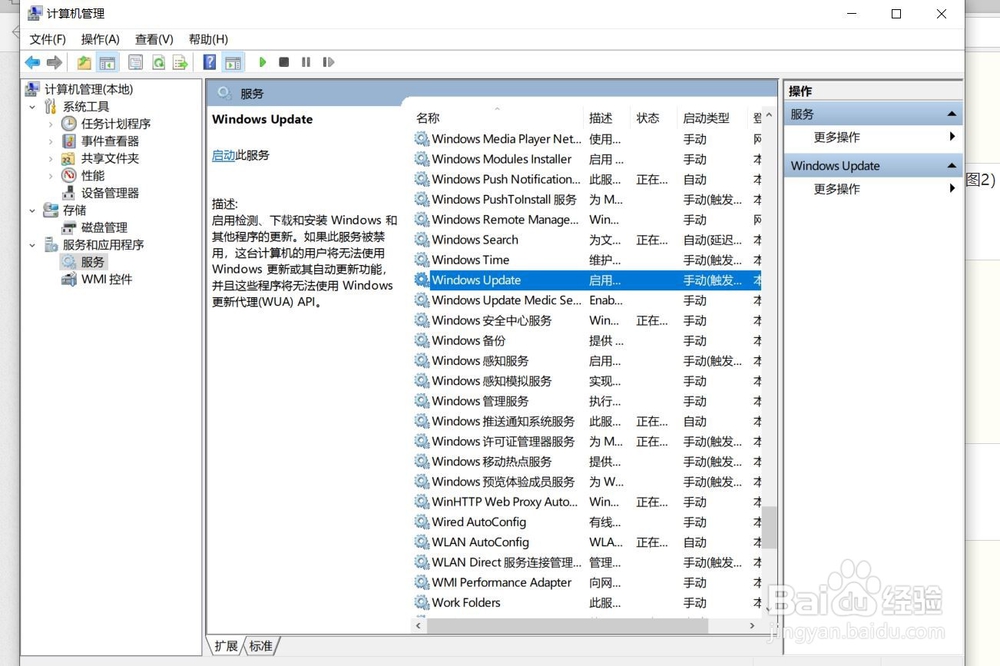Expand the 事件查看器 tree node
Screen dimensions: 1000x666
50,142
